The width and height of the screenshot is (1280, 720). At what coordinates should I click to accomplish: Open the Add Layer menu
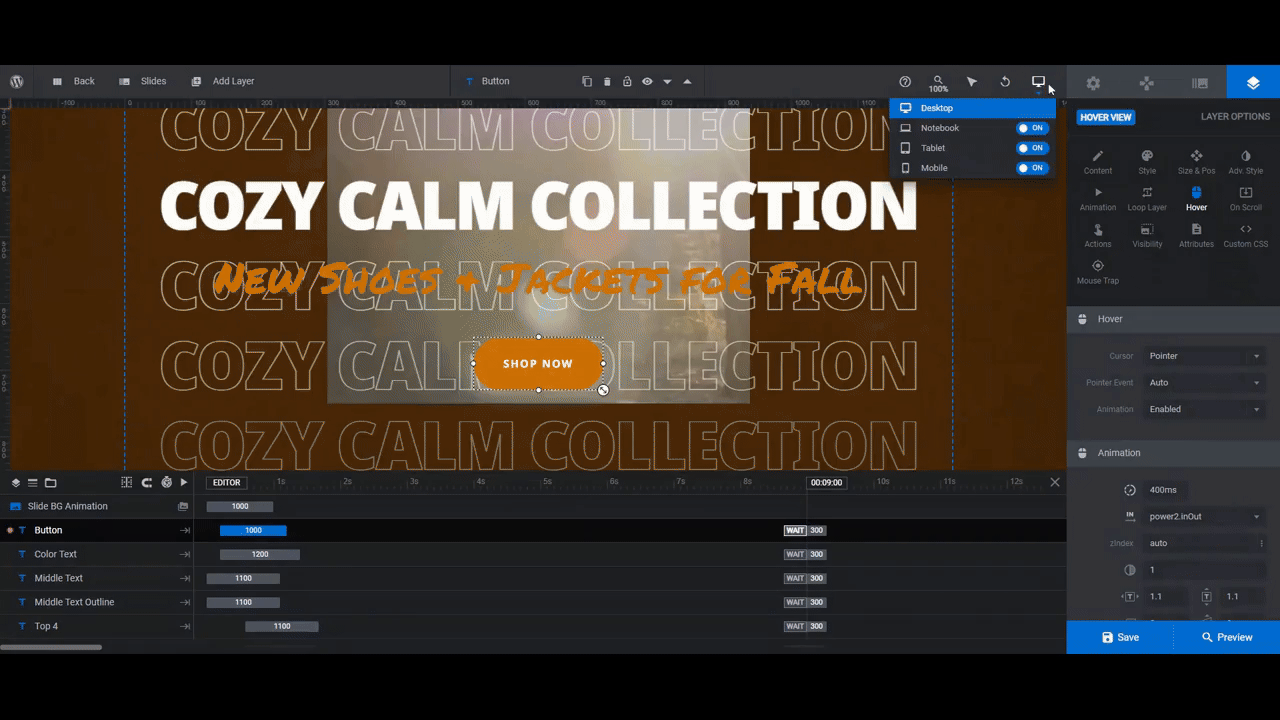[x=222, y=81]
